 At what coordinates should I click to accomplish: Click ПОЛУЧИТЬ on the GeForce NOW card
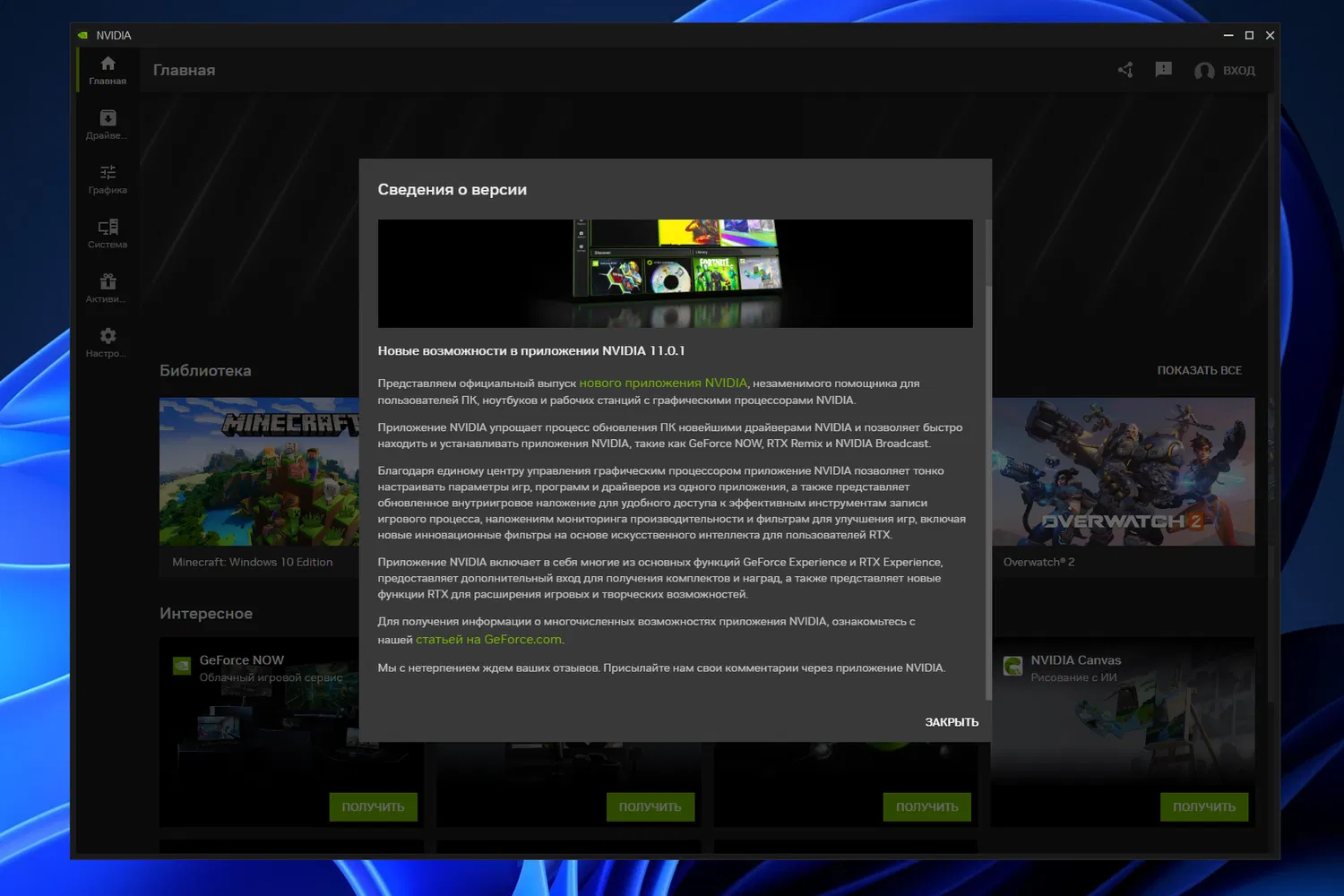coord(373,807)
